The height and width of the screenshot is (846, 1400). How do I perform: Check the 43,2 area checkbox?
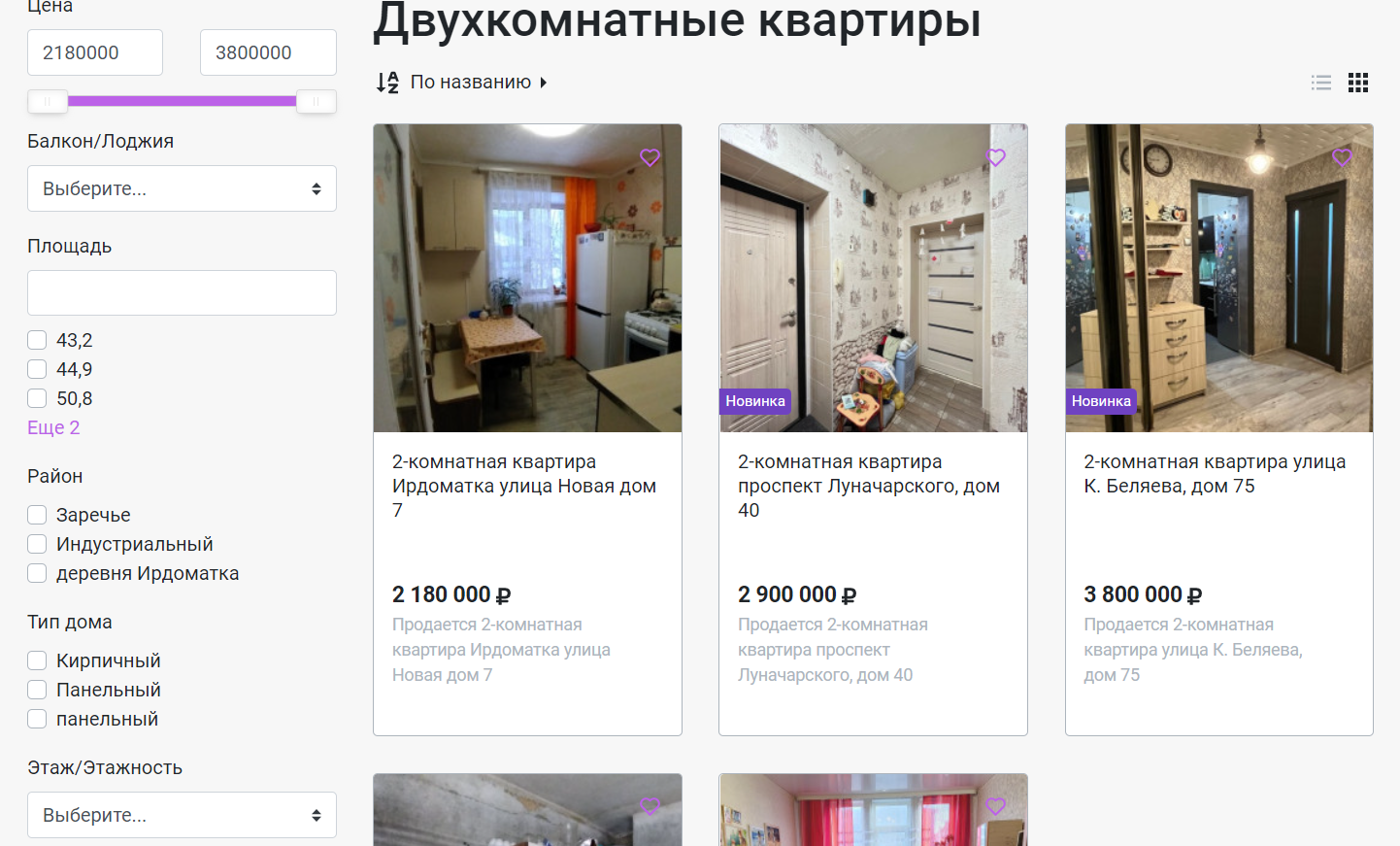coord(37,340)
